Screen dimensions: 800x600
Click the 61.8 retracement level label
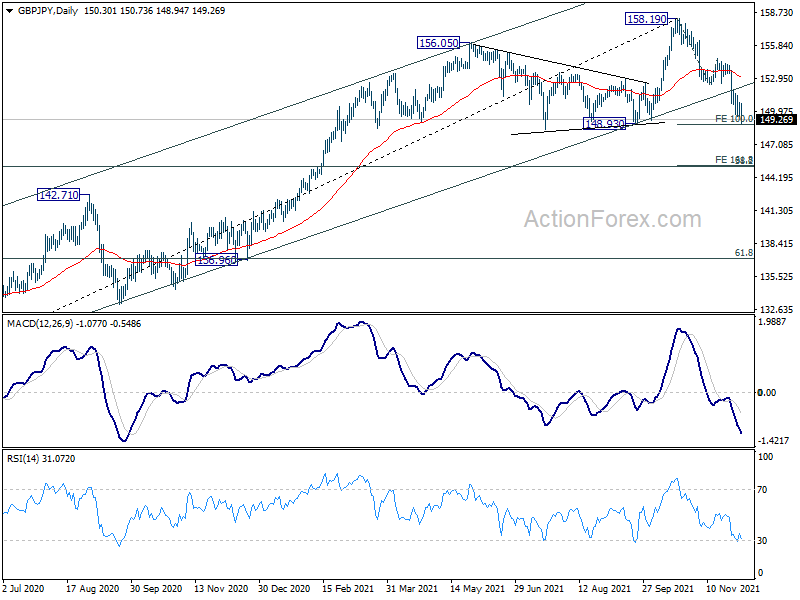pyautogui.click(x=743, y=253)
